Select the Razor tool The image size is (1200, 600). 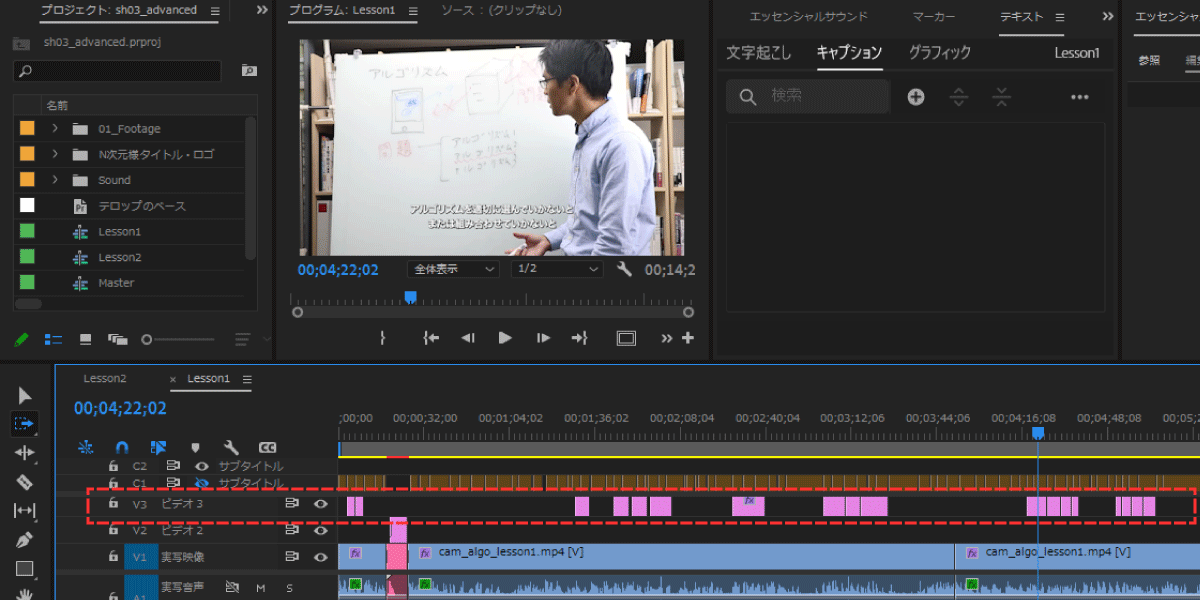tap(25, 482)
